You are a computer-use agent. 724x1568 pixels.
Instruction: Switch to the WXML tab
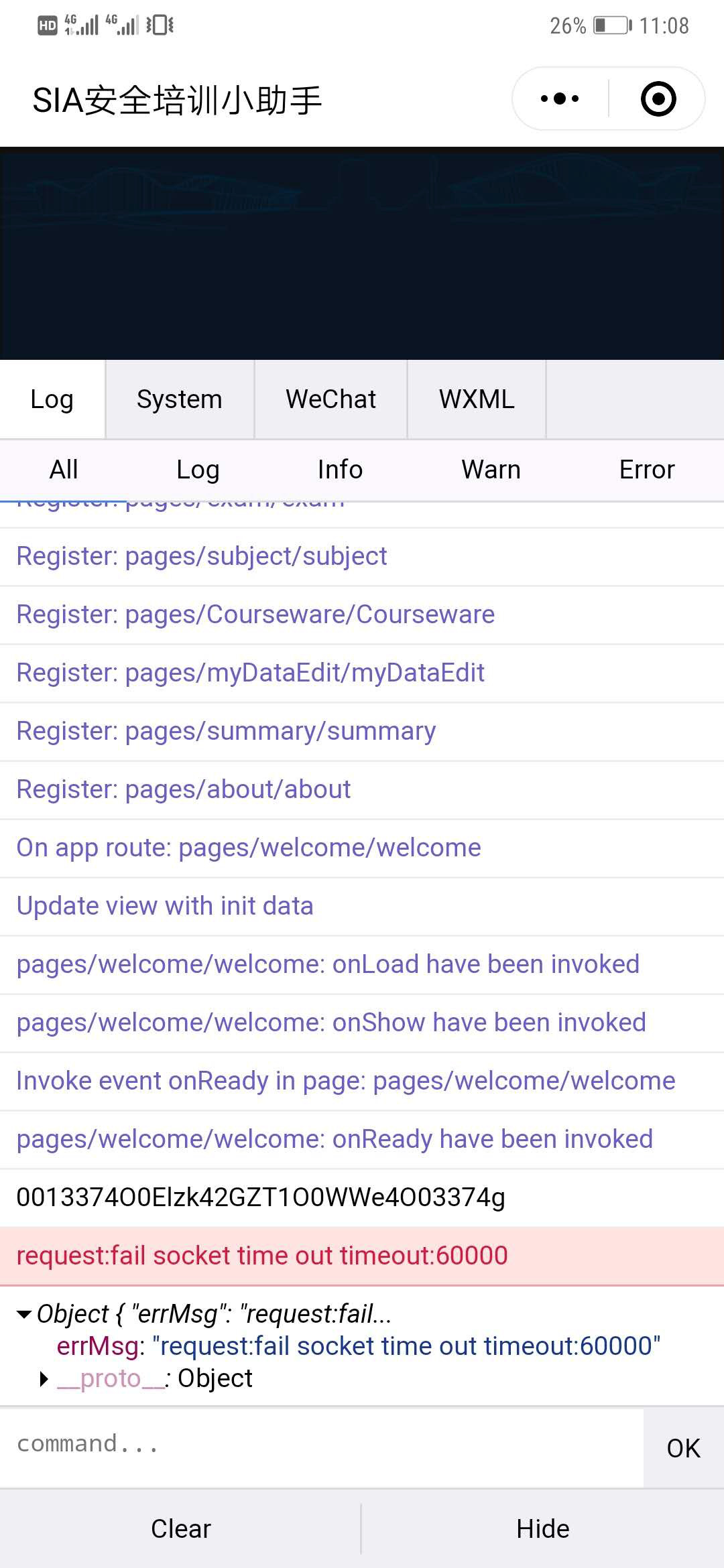(477, 399)
